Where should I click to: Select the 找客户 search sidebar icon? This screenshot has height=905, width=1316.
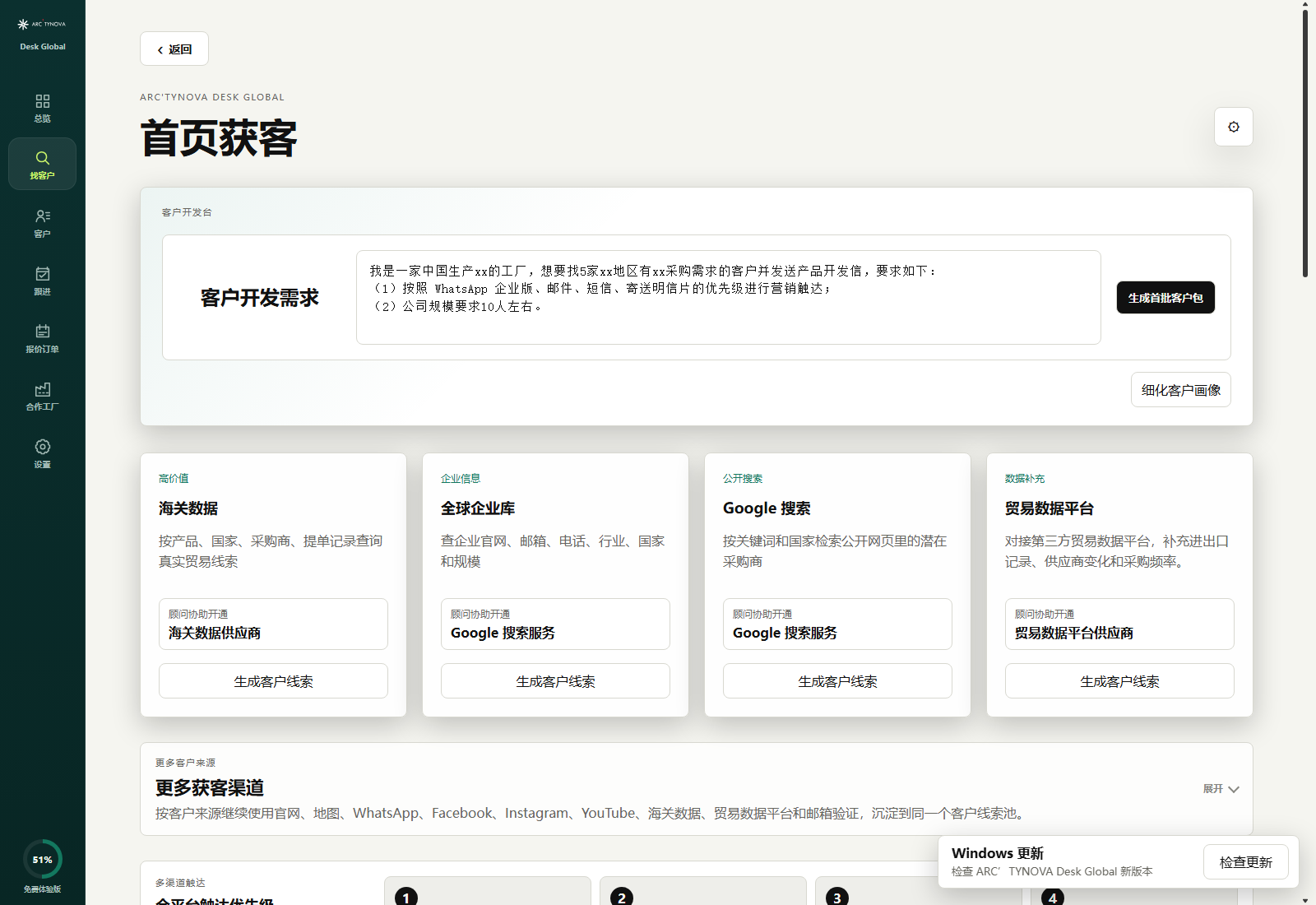coord(42,164)
